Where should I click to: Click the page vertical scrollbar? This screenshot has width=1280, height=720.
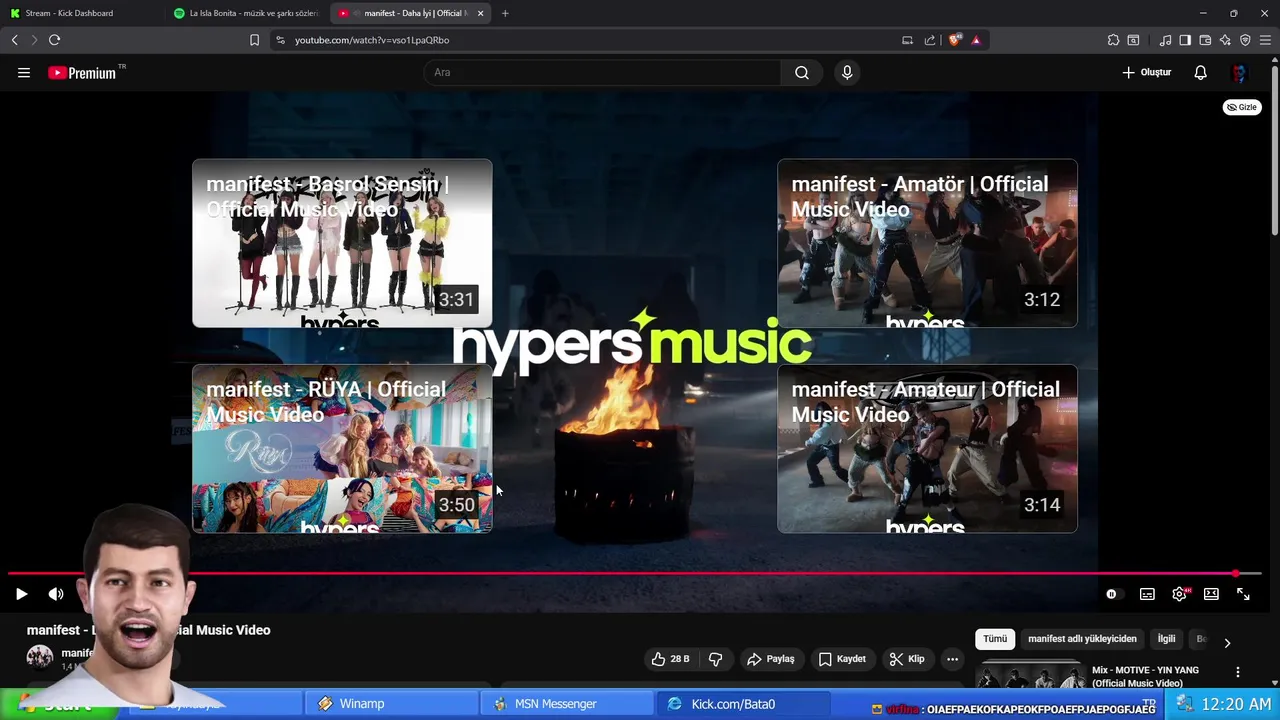coord(1274,150)
